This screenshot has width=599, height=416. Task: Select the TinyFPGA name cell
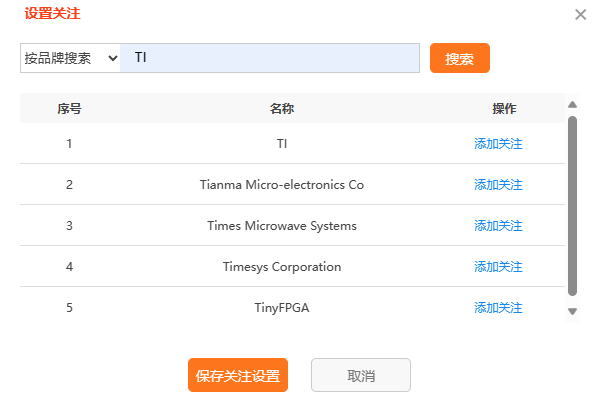coord(282,308)
